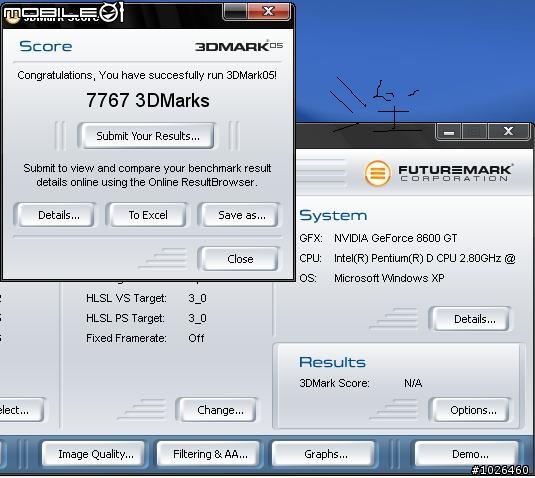This screenshot has width=535, height=478.
Task: Minimize the 3DMark05 main window
Action: click(x=449, y=131)
